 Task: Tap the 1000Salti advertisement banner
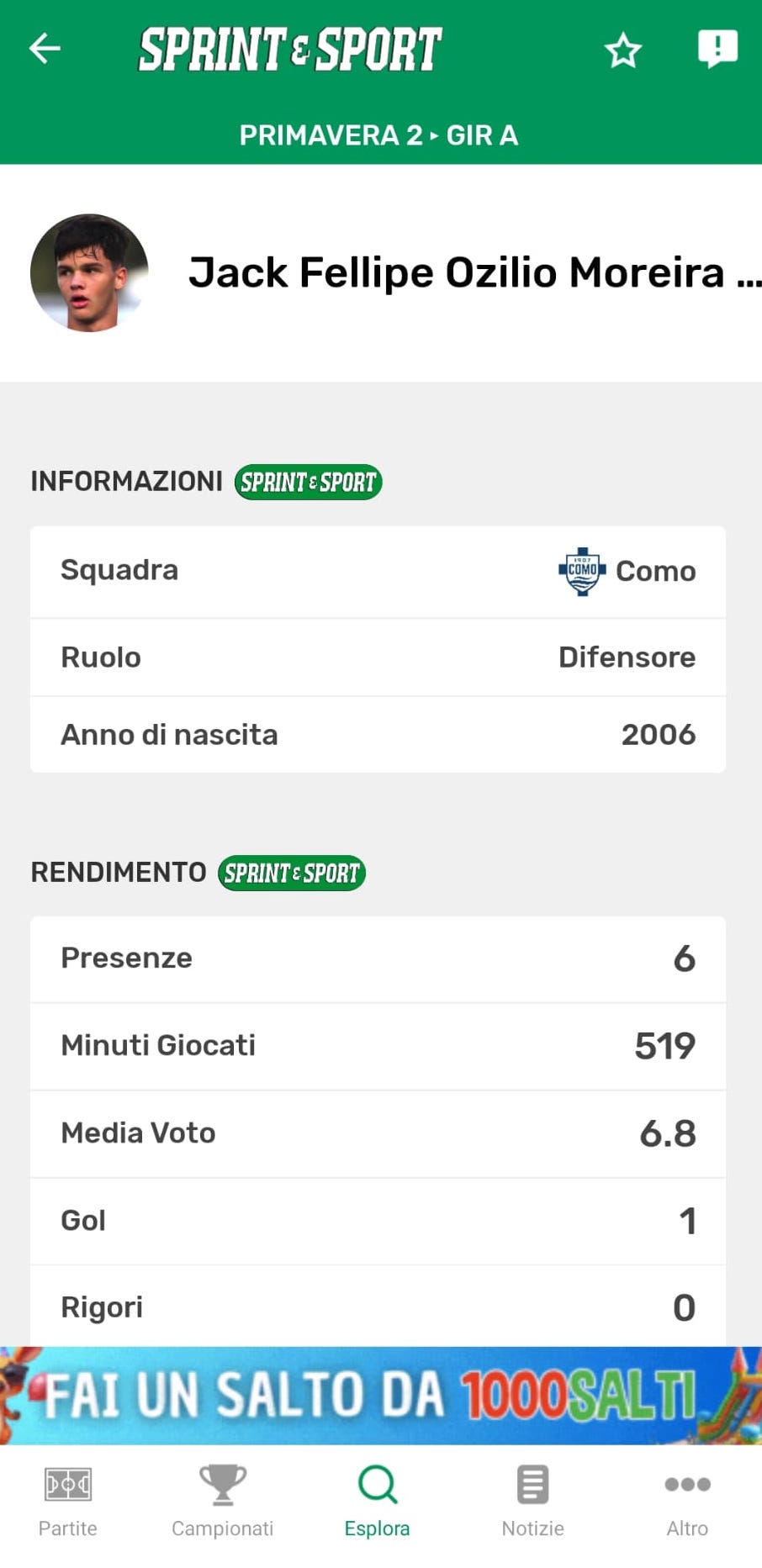(x=381, y=1396)
